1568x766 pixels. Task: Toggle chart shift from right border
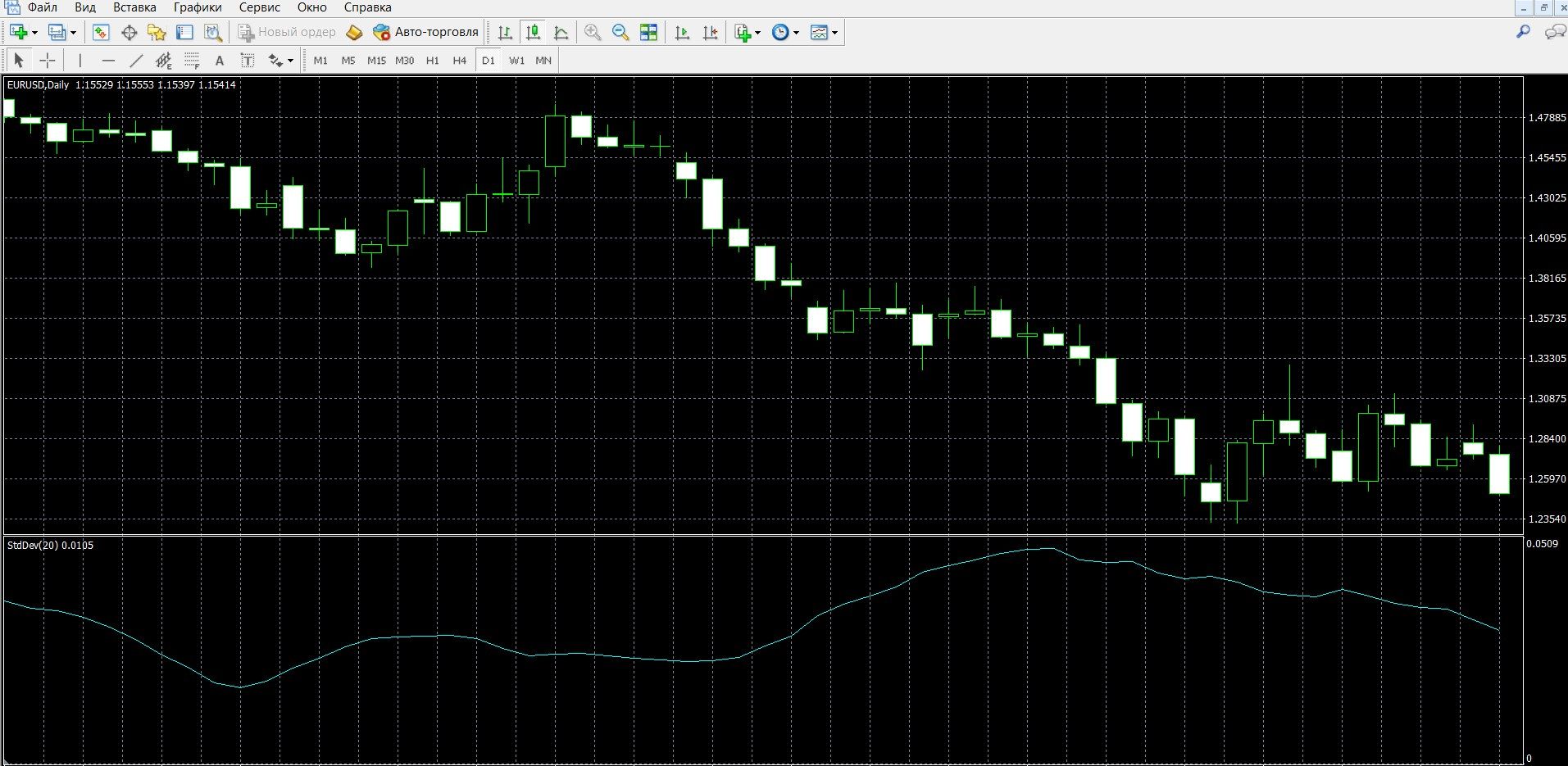point(710,32)
